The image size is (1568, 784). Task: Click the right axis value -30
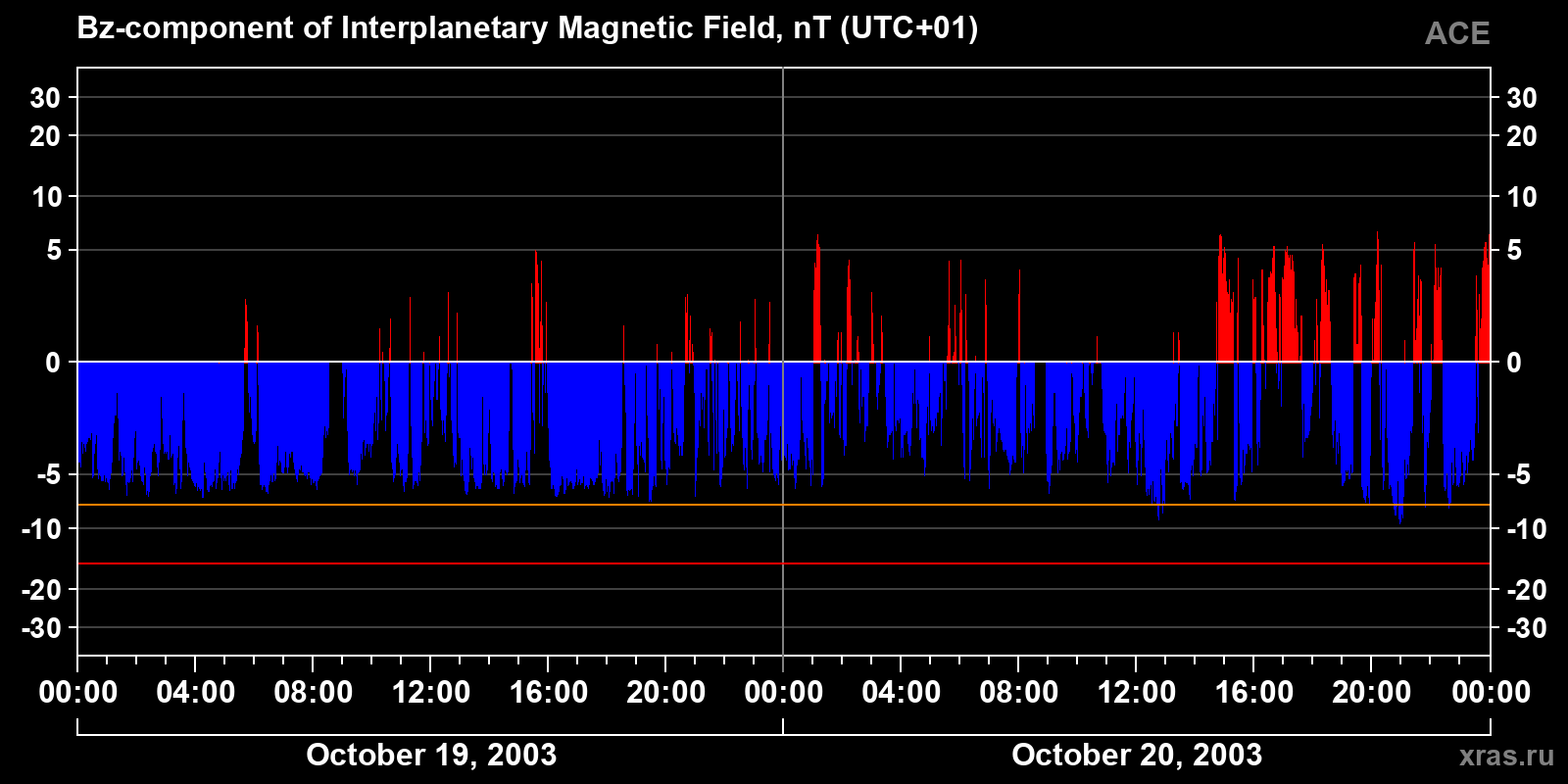click(1526, 628)
